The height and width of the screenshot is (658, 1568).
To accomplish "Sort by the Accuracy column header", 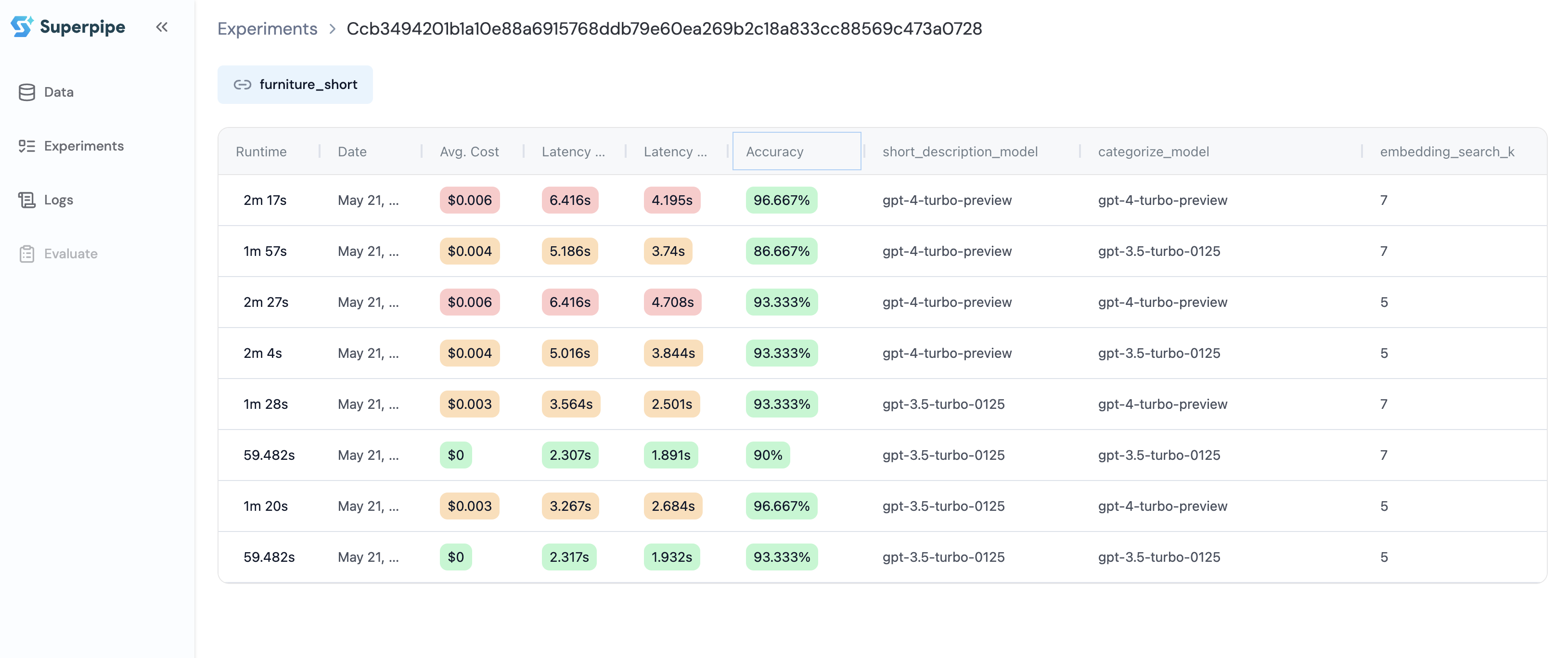I will click(x=774, y=152).
